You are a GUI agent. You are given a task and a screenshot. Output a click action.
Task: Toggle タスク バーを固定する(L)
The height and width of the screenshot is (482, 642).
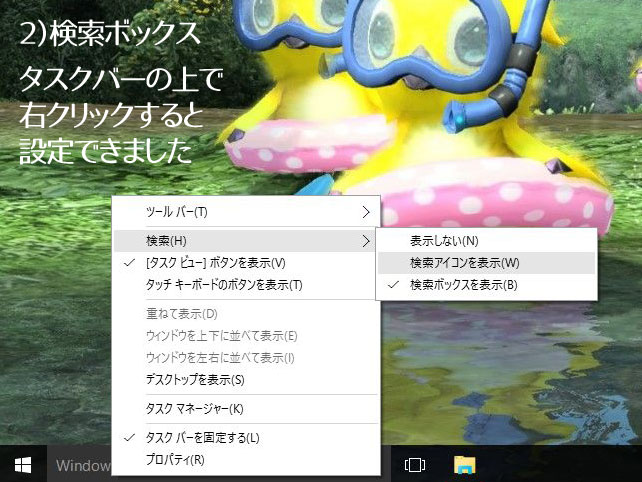pos(246,438)
